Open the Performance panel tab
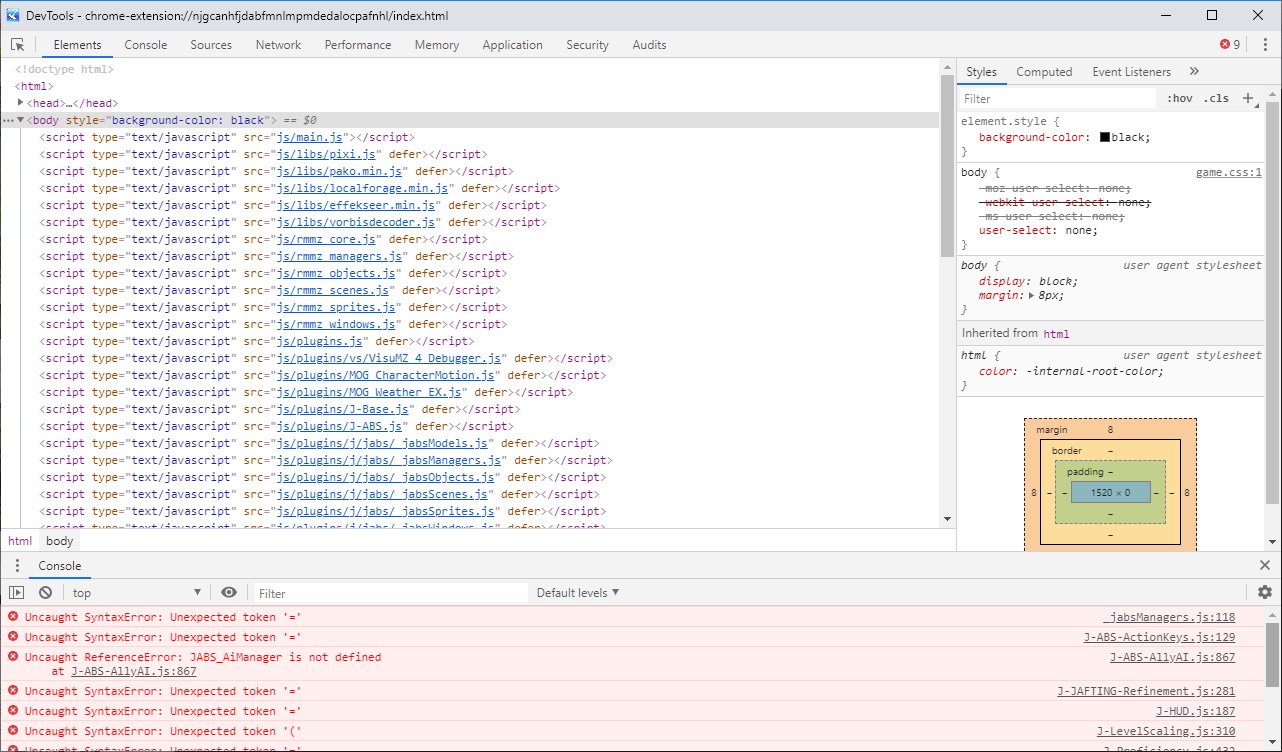This screenshot has height=752, width=1282. (x=358, y=45)
